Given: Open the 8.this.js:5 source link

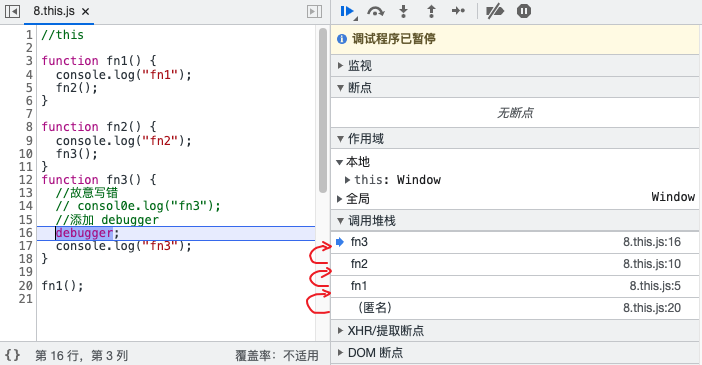Looking at the screenshot, I should point(655,286).
